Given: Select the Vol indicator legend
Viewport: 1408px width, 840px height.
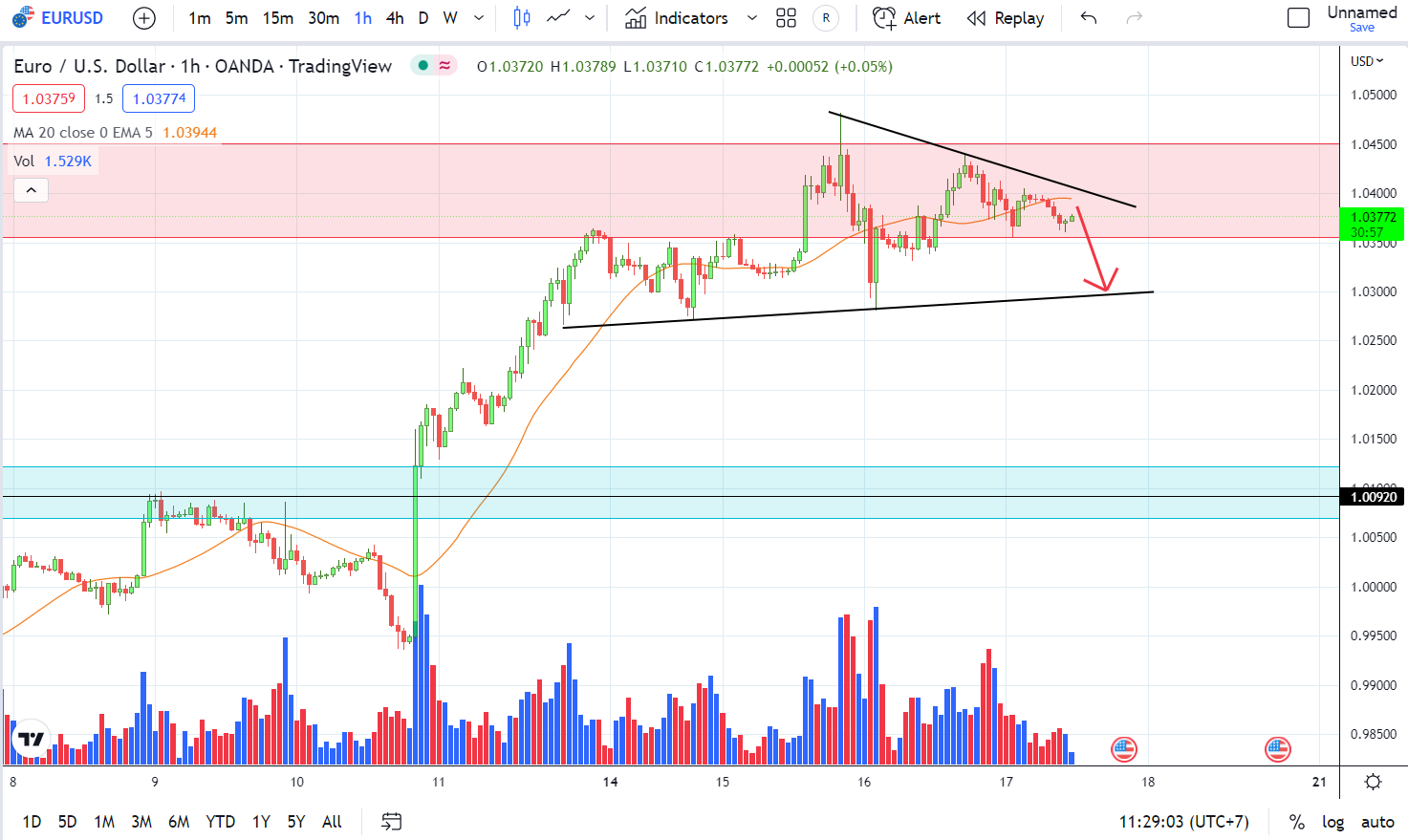Looking at the screenshot, I should [x=53, y=162].
